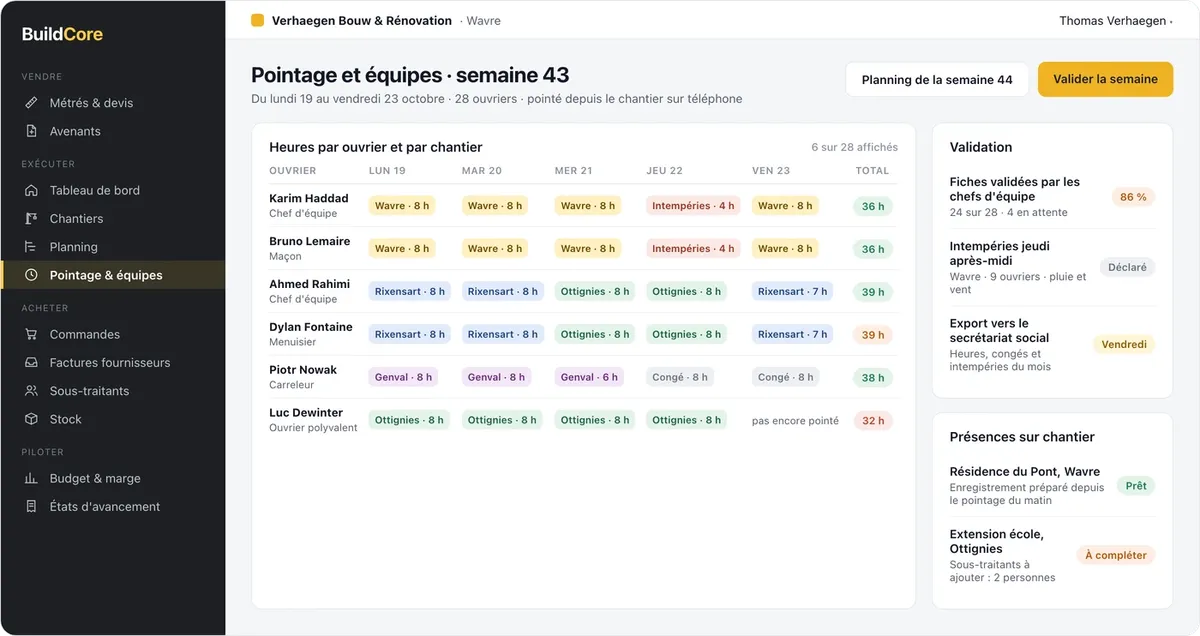Click the yellow company square icon

coord(258,20)
